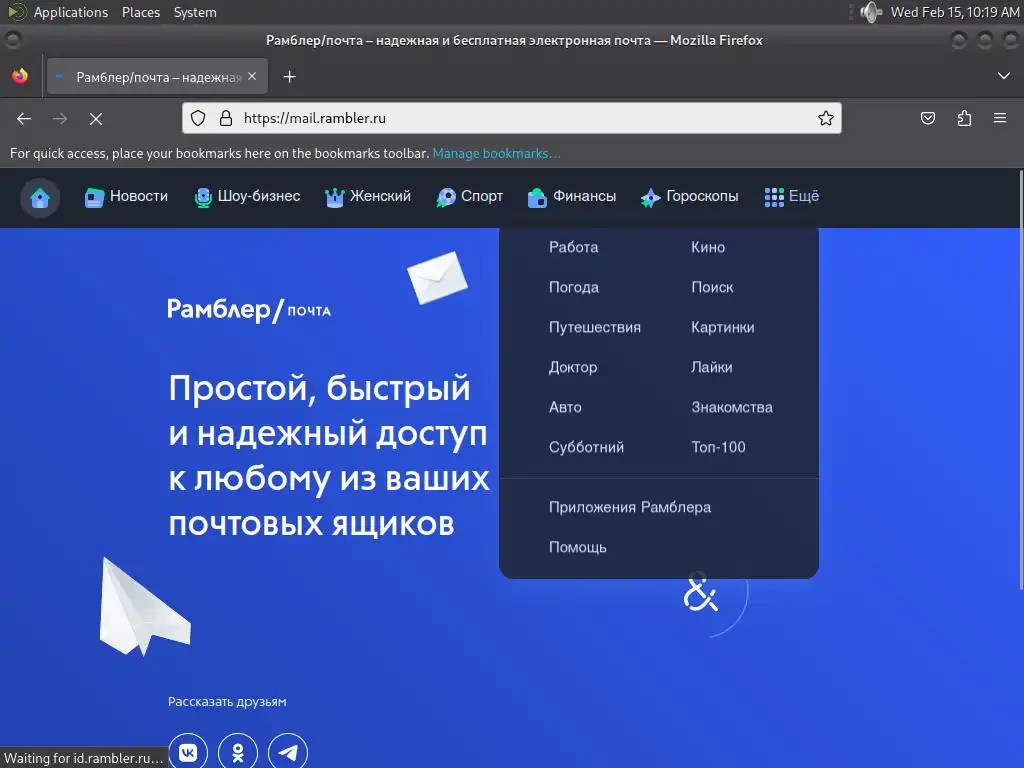Share via VK icon

coord(188,752)
